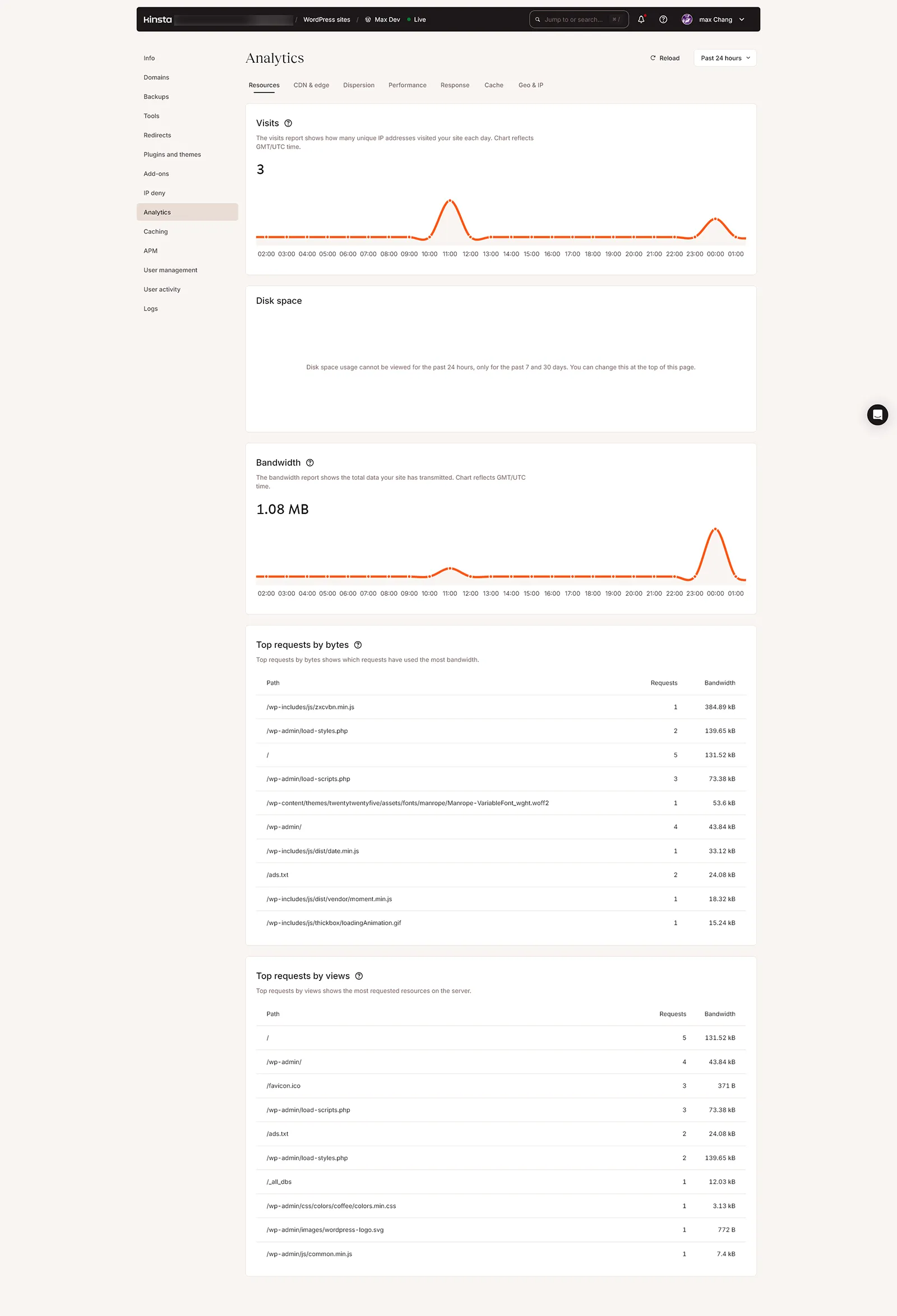Viewport: 897px width, 1316px height.
Task: Click the 1.08 MB bandwidth total
Action: tap(282, 509)
